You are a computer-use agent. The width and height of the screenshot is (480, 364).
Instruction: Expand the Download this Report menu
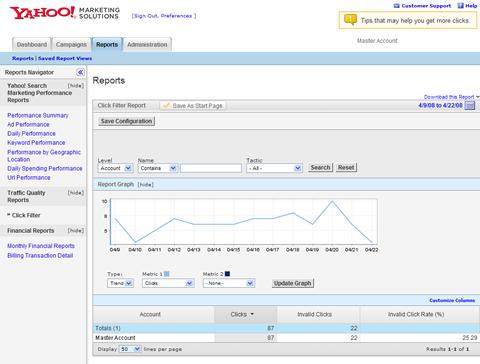(451, 97)
